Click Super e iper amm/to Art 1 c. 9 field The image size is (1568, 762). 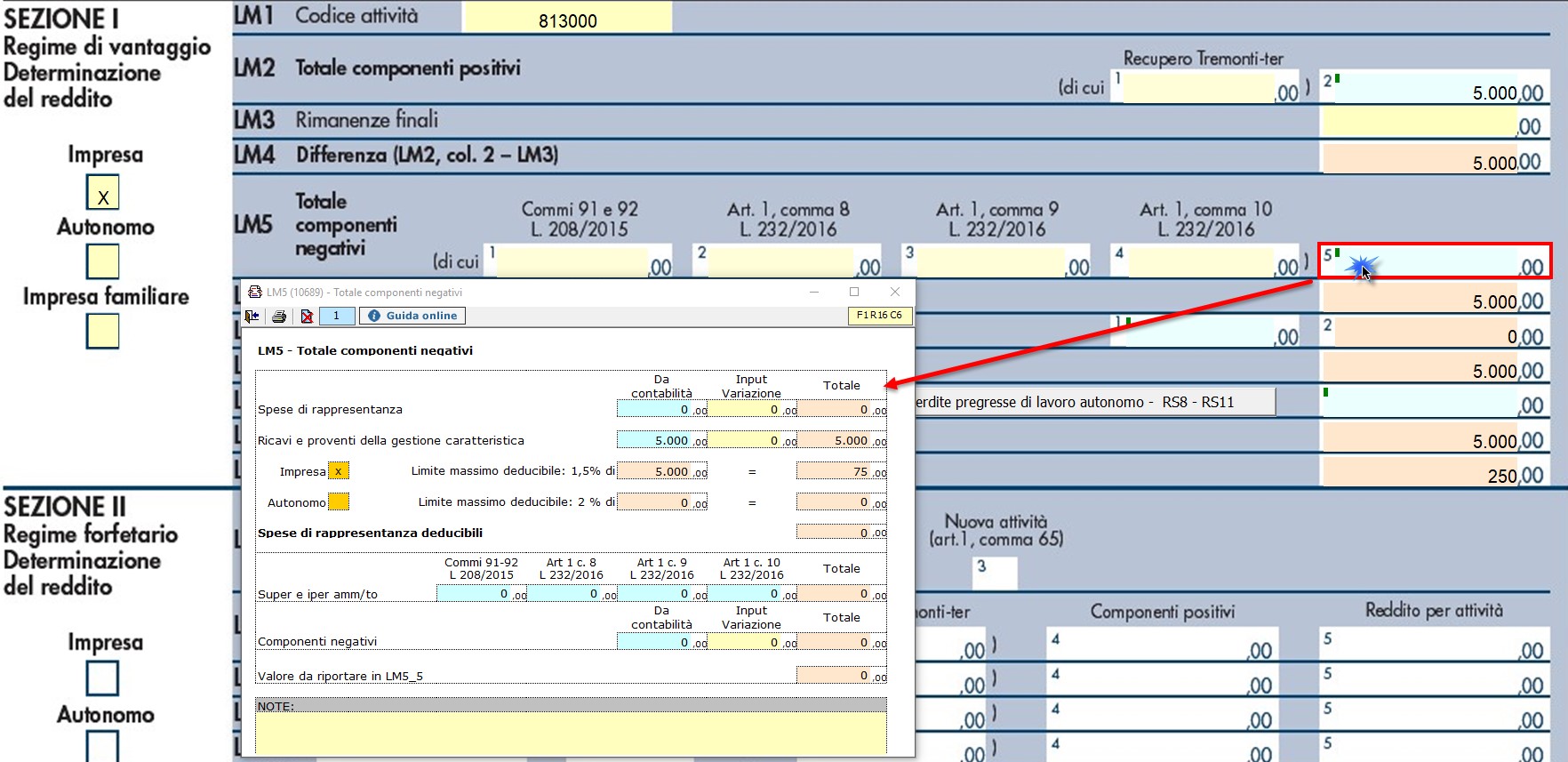click(662, 593)
